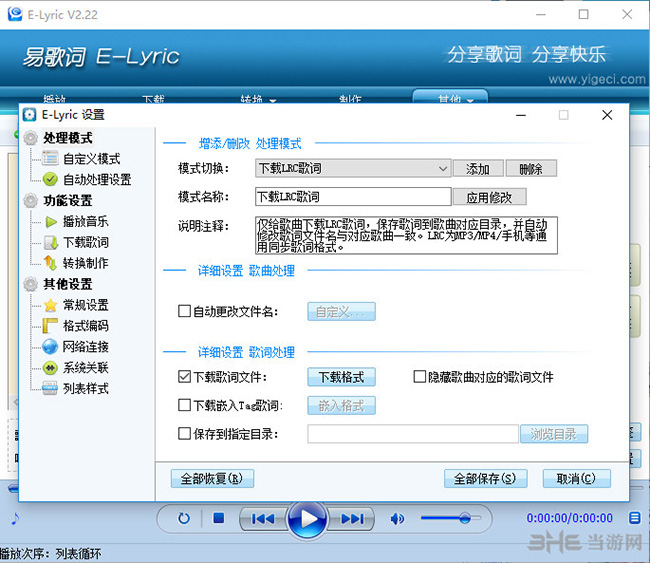Enable 隐藏歌曲对应的歌词文件 checkbox

click(x=420, y=376)
